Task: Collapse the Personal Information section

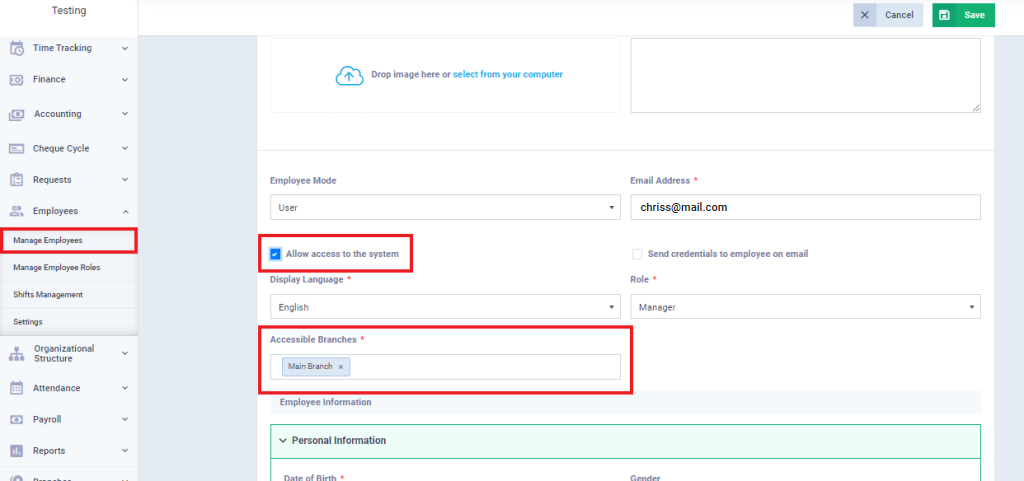Action: (283, 441)
